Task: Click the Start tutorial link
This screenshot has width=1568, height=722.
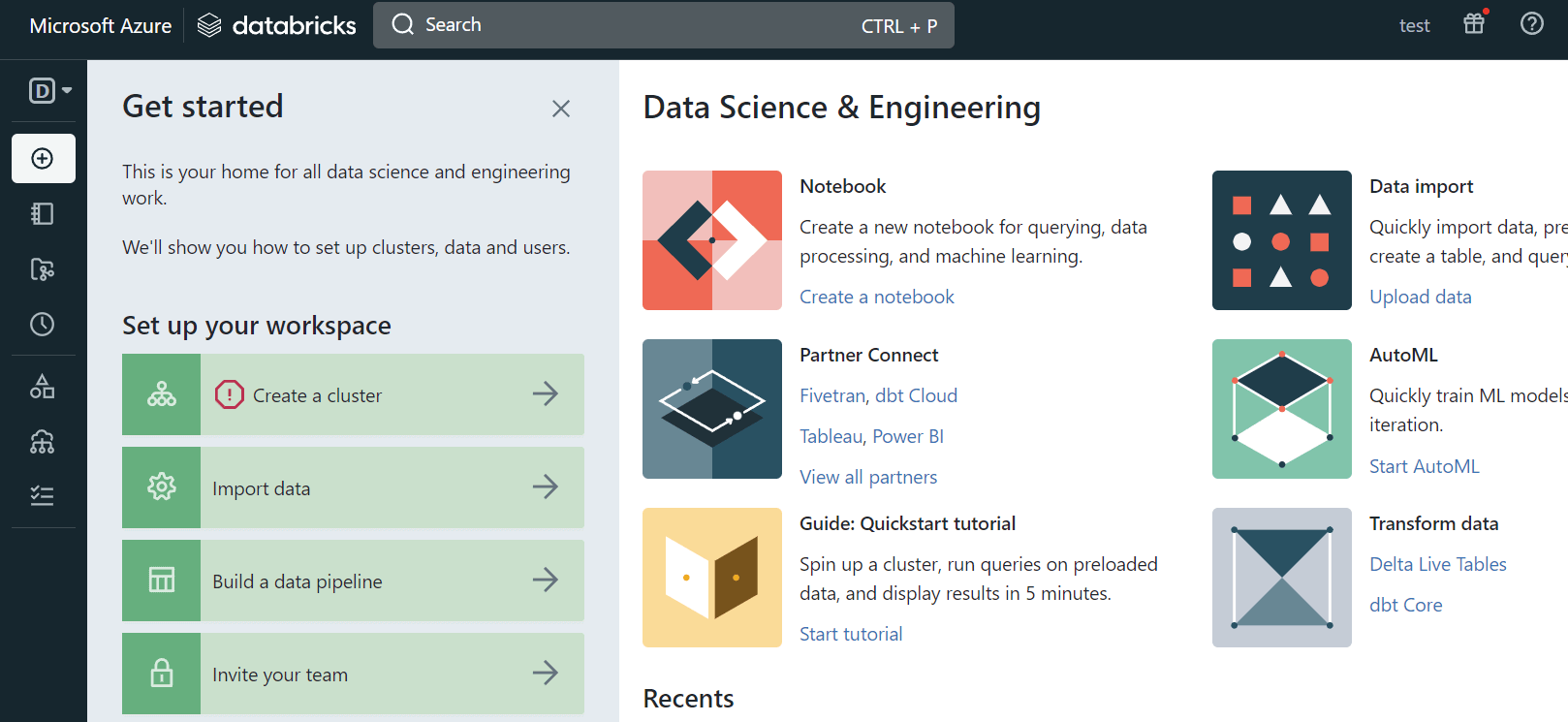Action: (x=850, y=634)
